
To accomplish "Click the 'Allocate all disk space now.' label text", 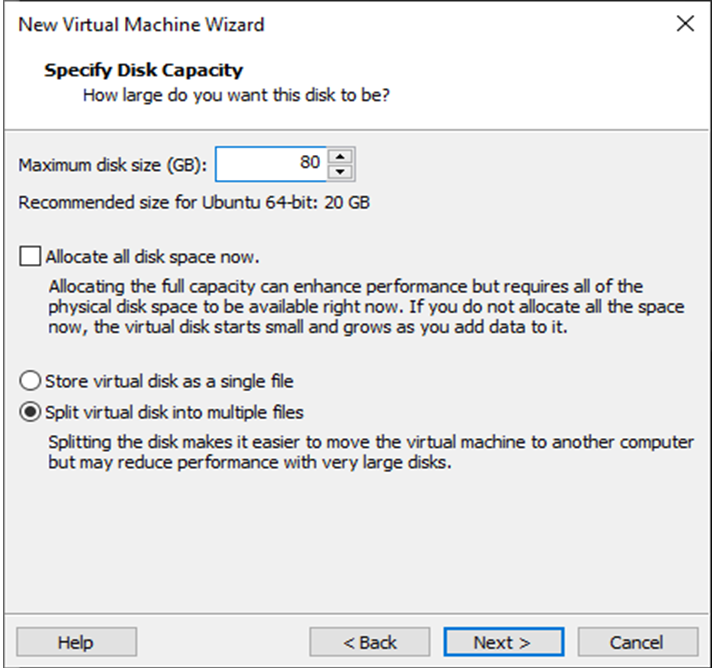I will pyautogui.click(x=153, y=256).
